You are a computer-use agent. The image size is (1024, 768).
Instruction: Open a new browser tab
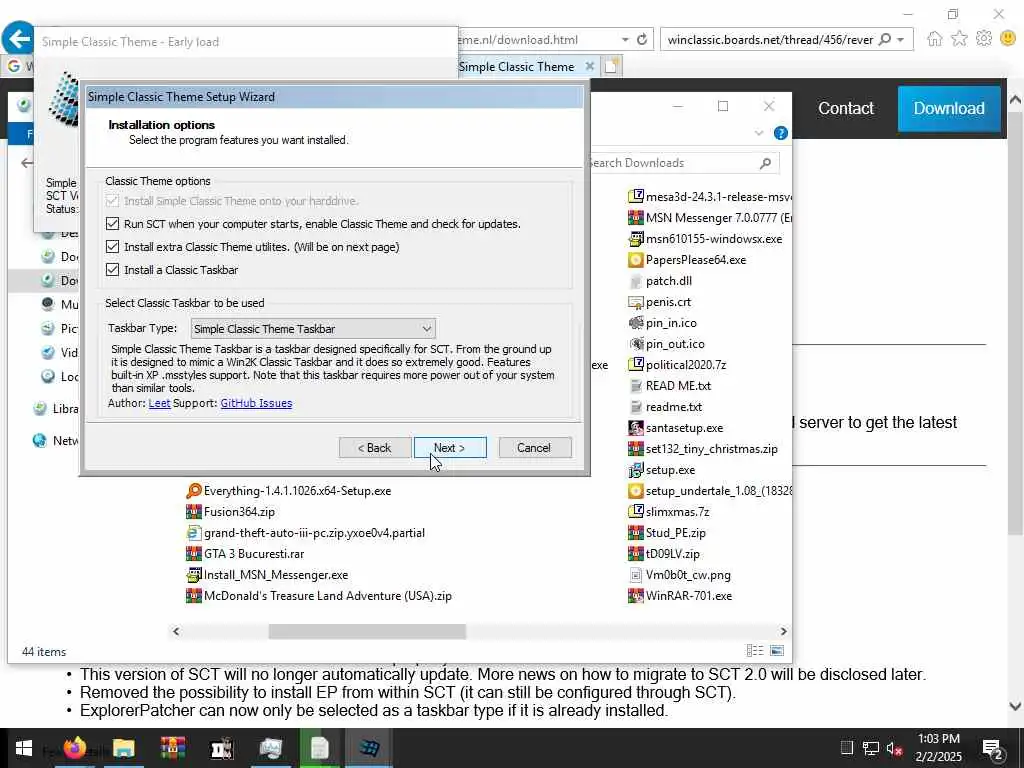pyautogui.click(x=611, y=66)
